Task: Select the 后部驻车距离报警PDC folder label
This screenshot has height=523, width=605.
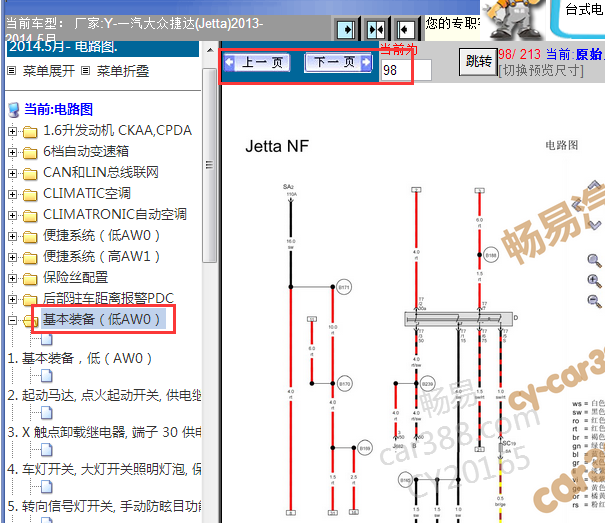Action: 108,298
